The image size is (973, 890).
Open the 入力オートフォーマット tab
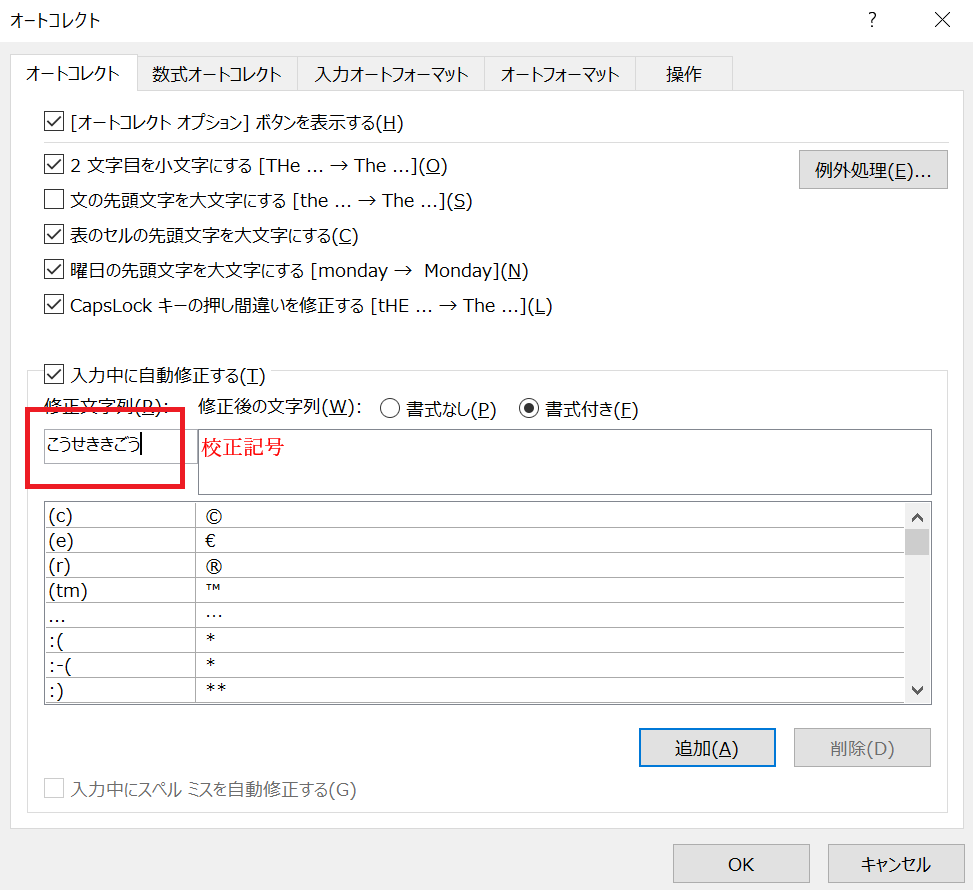click(391, 74)
